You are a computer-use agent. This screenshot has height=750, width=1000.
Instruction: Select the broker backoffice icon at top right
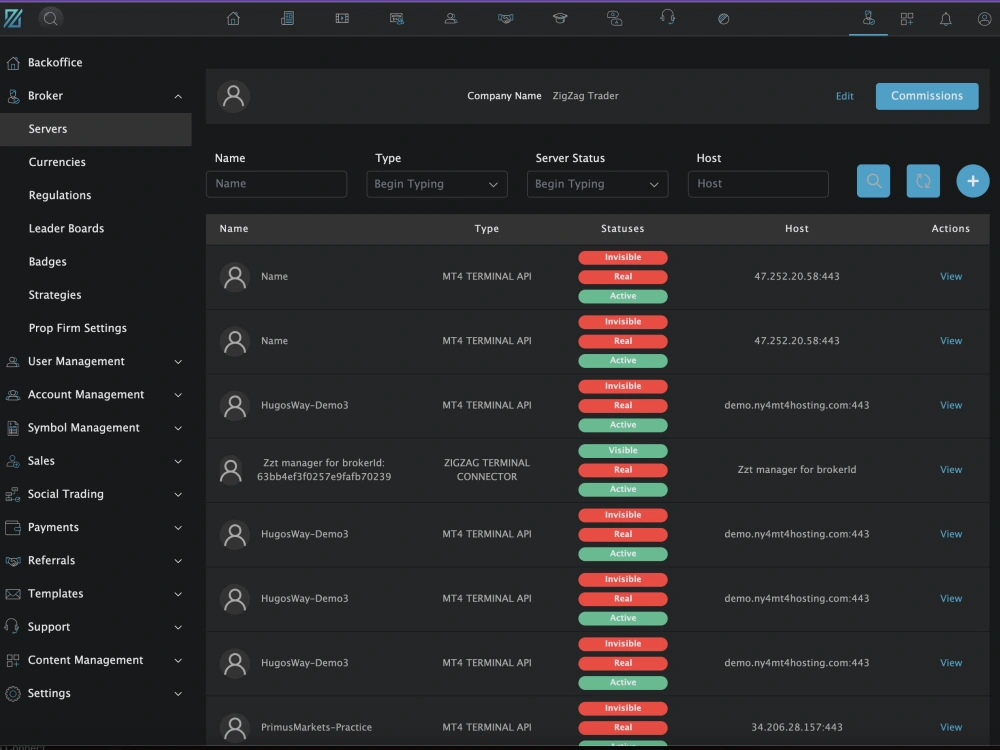coord(868,18)
